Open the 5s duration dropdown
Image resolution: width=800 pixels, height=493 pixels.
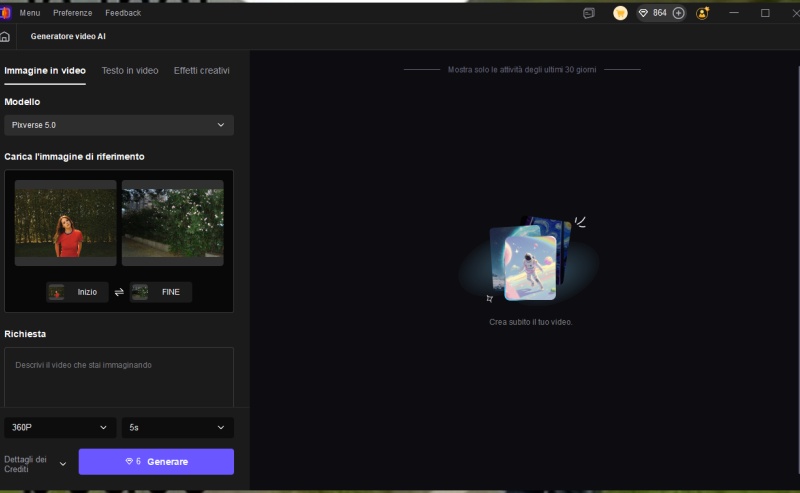(177, 427)
